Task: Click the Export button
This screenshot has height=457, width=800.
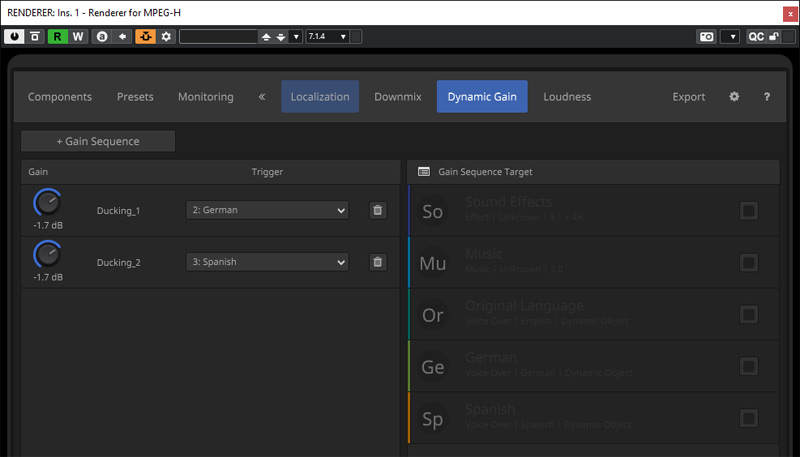Action: 688,97
